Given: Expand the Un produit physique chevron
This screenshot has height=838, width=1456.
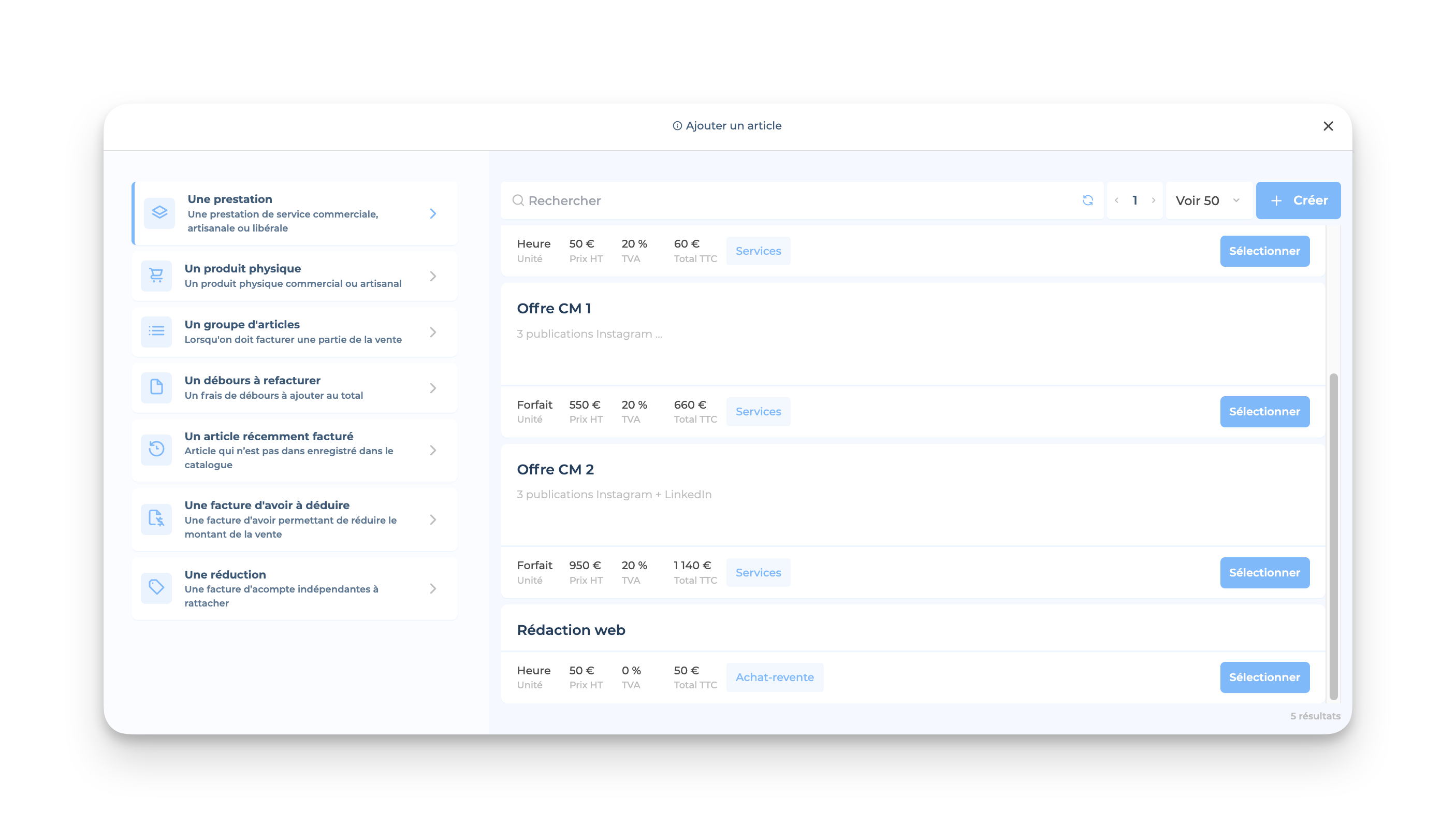Looking at the screenshot, I should (433, 276).
